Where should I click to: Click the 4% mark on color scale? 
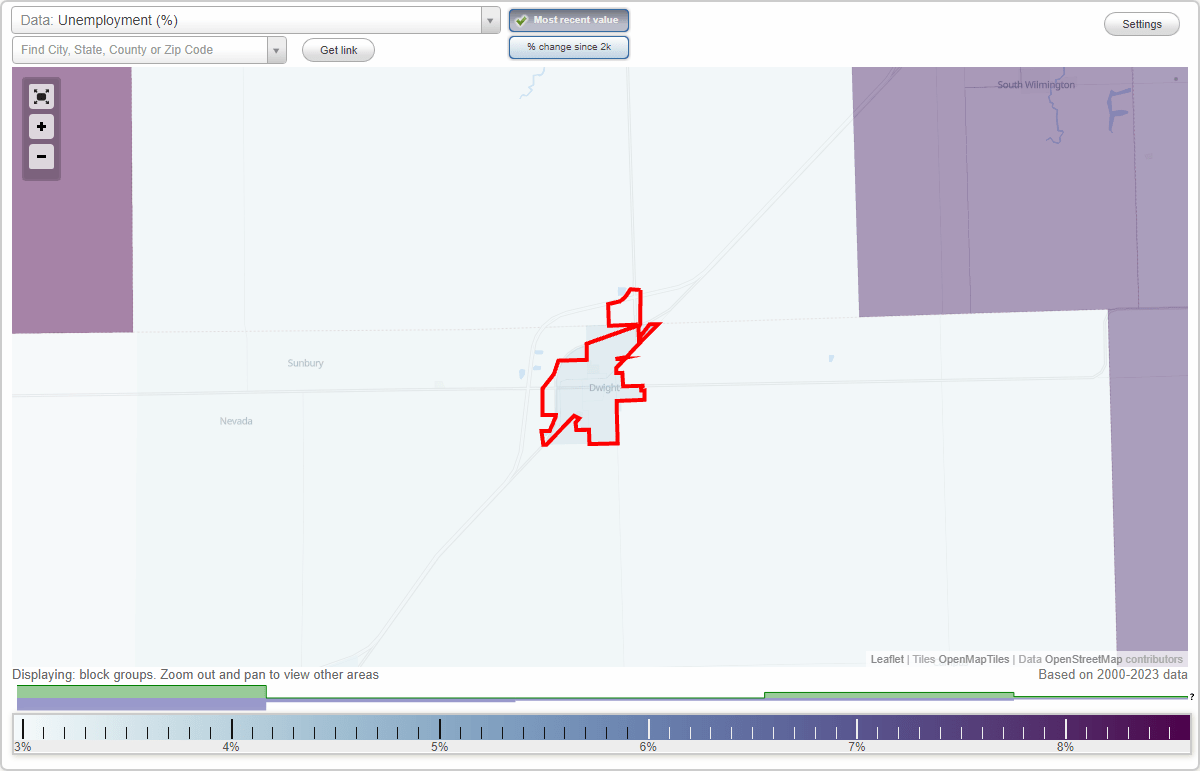(231, 747)
